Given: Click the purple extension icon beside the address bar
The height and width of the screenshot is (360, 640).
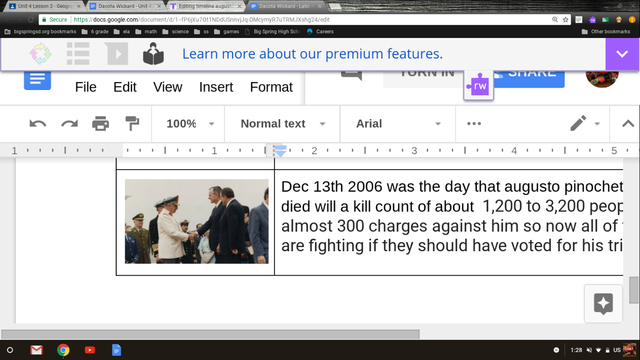Looking at the screenshot, I should point(592,20).
